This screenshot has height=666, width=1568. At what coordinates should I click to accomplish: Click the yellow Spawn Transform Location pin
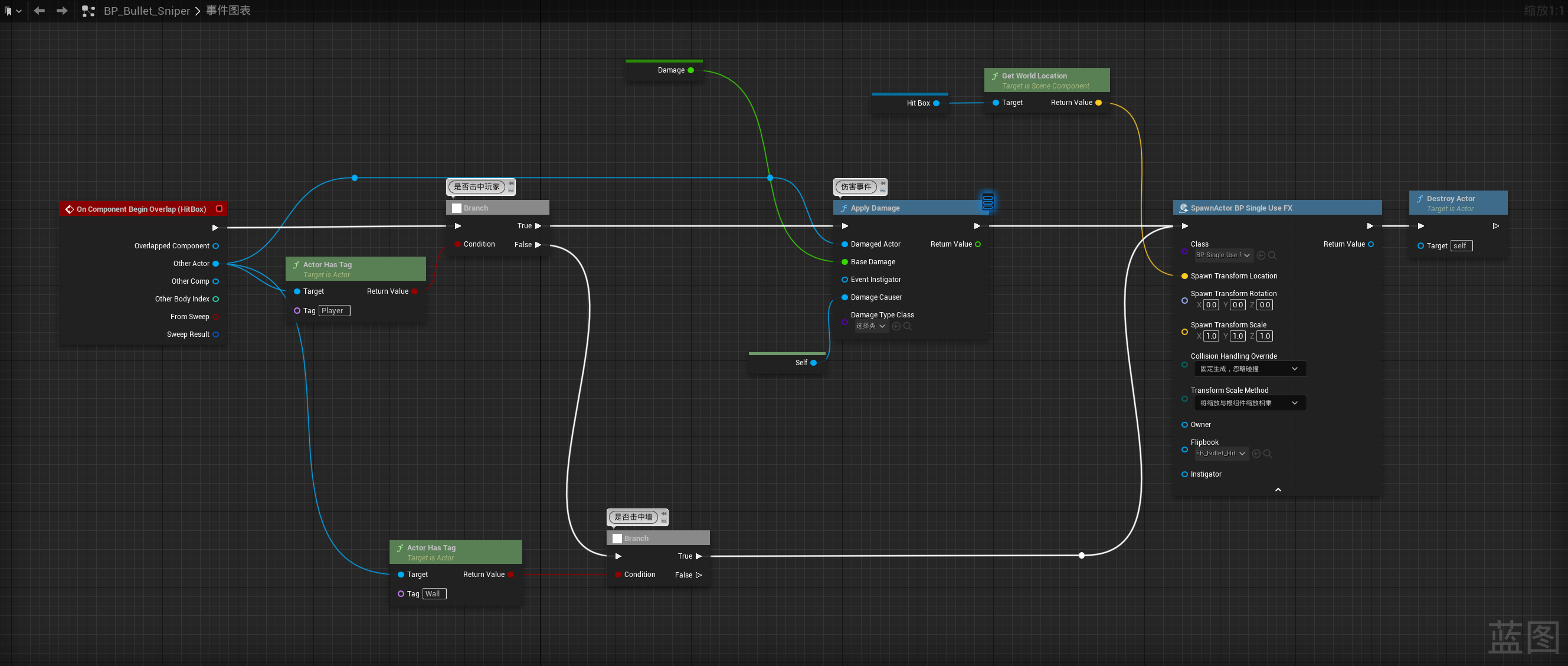[x=1184, y=276]
